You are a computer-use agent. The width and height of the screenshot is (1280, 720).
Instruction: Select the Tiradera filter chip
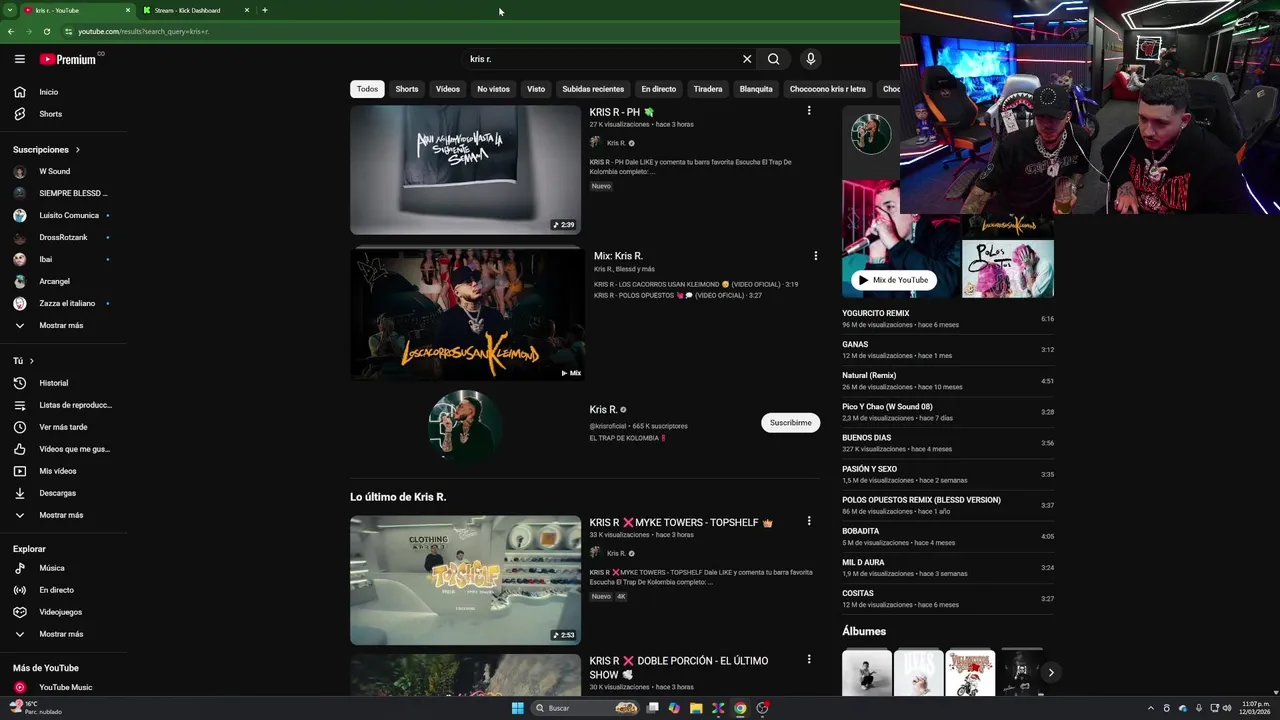pyautogui.click(x=708, y=89)
